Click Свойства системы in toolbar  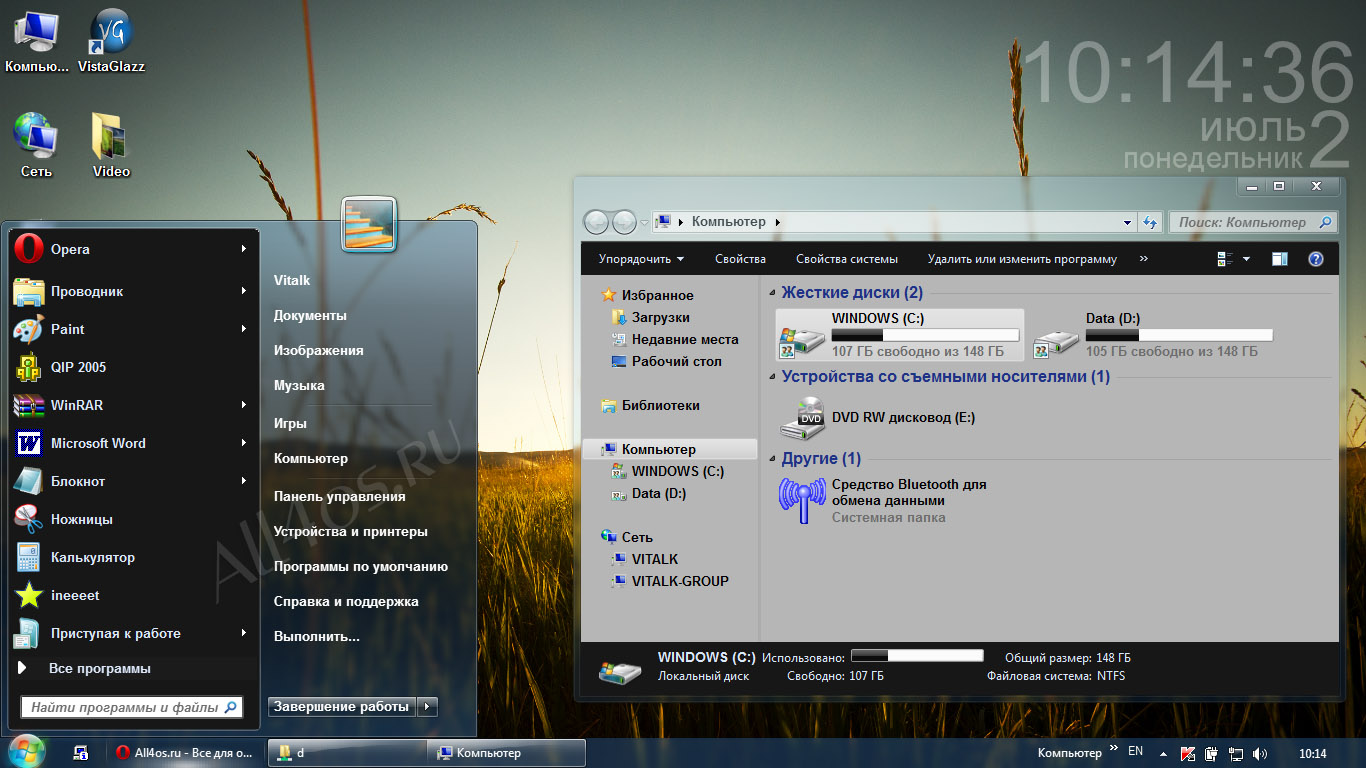point(847,259)
